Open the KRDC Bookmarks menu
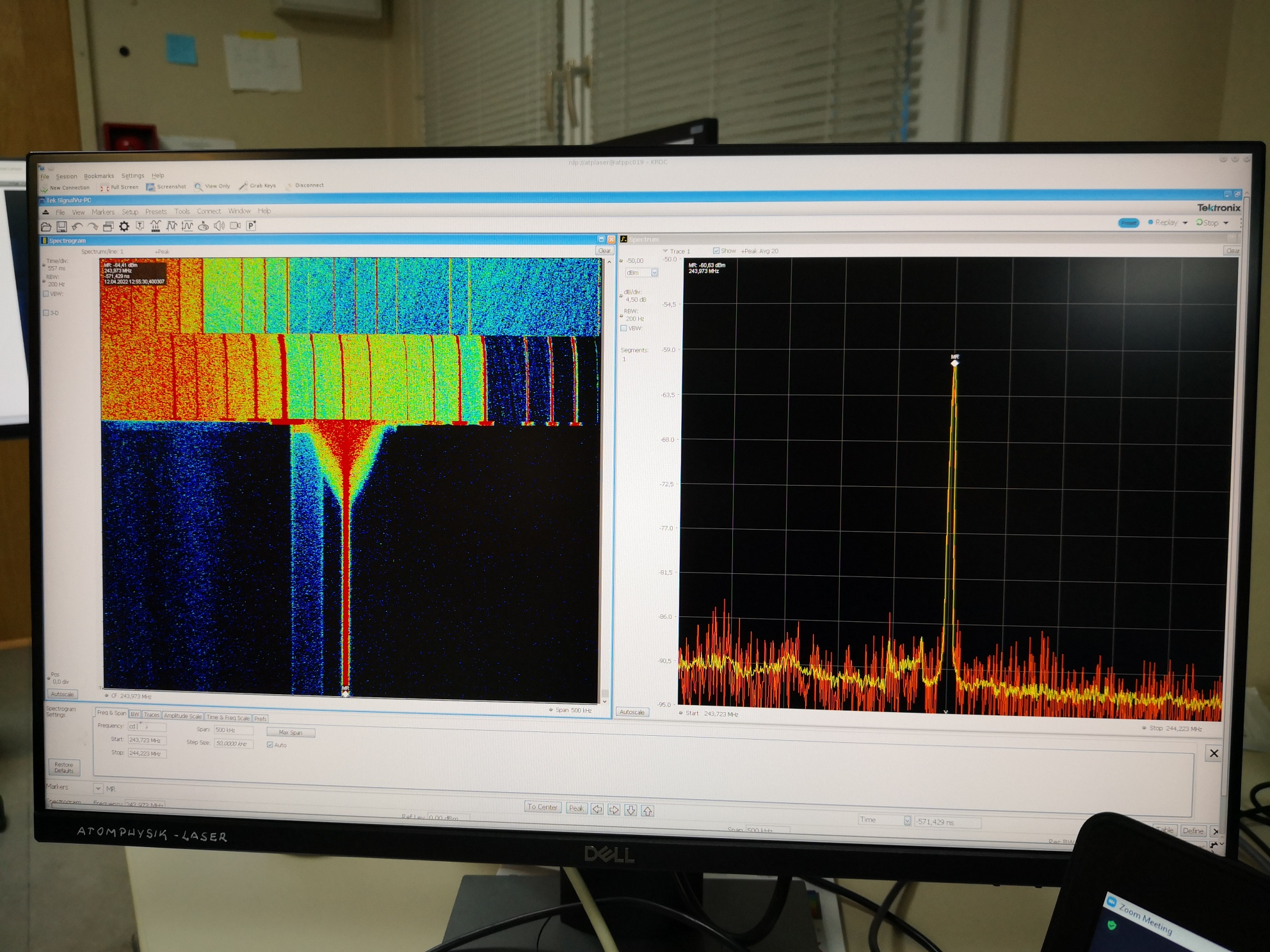Viewport: 1270px width, 952px height. pos(99,176)
